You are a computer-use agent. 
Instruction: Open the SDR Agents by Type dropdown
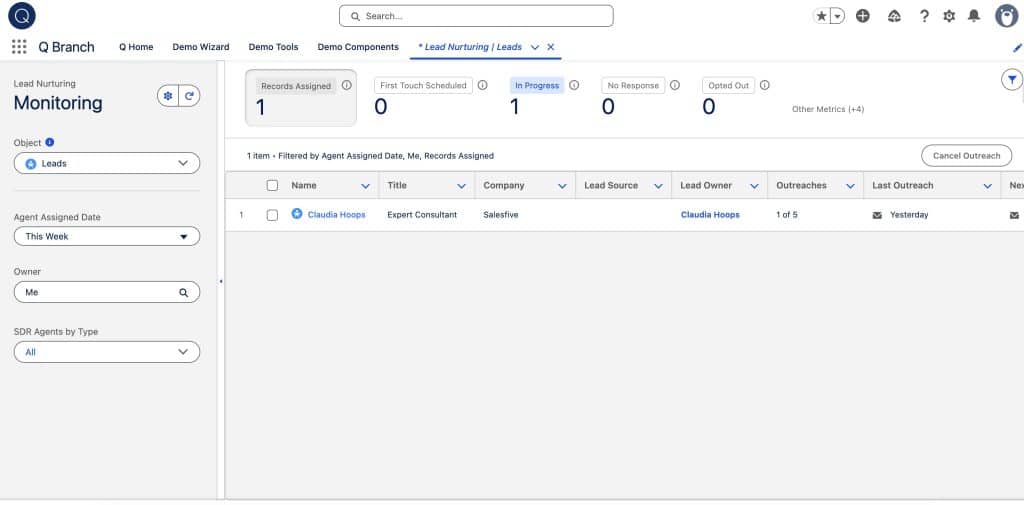coord(107,352)
